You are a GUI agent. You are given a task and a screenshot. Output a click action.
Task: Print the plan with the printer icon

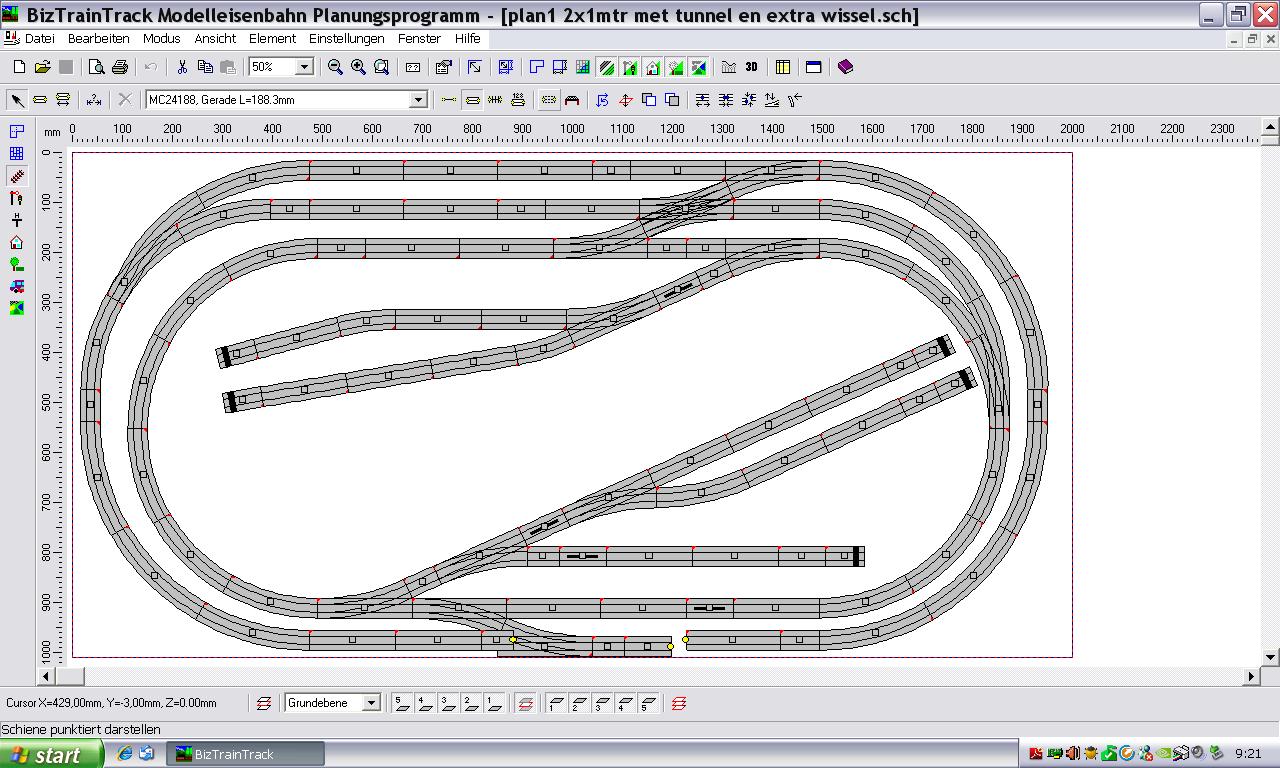coord(119,67)
